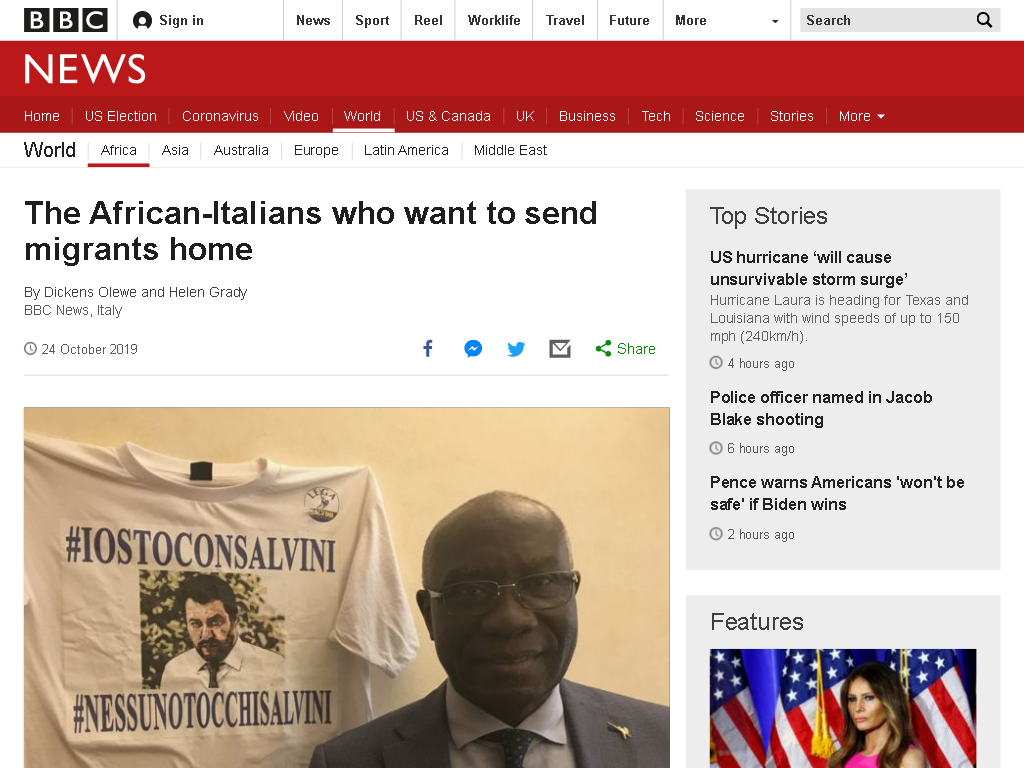Expand the red bar More menu
Image resolution: width=1024 pixels, height=768 pixels.
(x=861, y=116)
